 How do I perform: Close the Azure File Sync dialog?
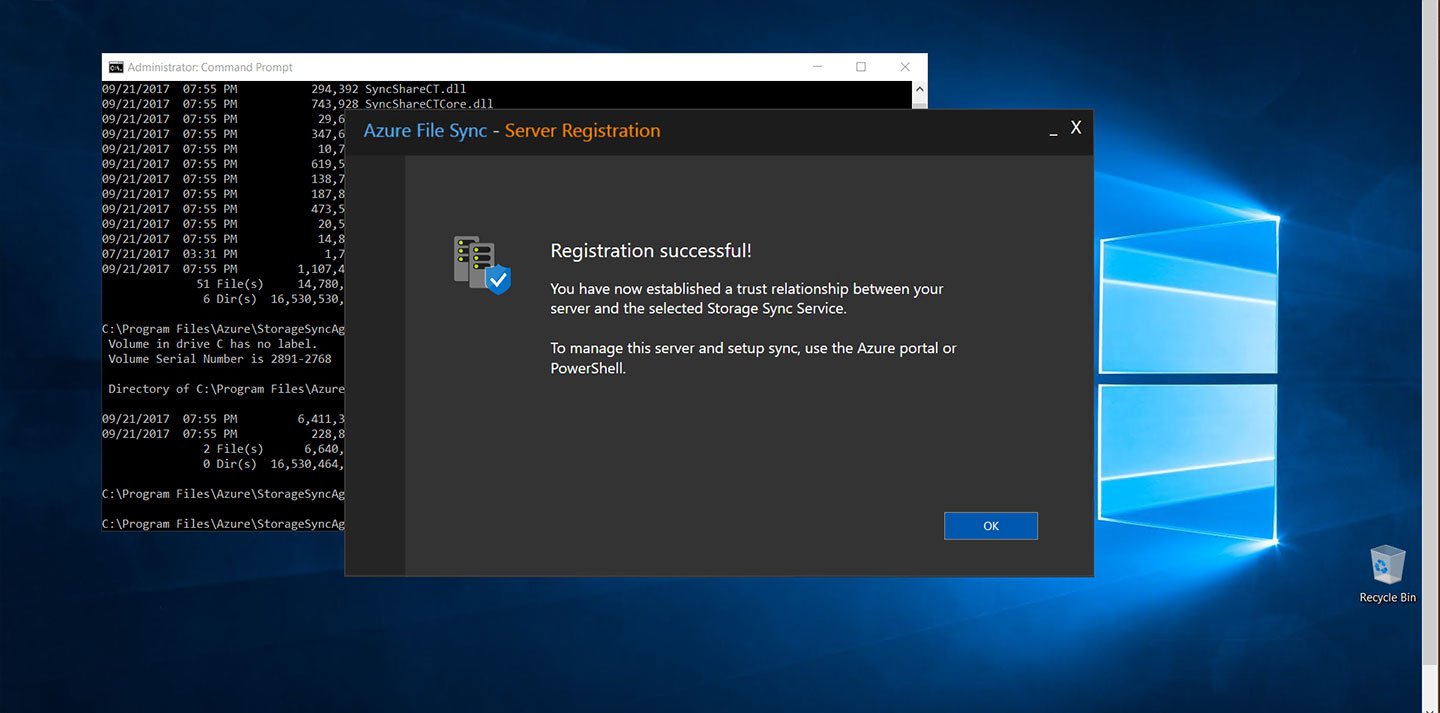pos(1076,128)
